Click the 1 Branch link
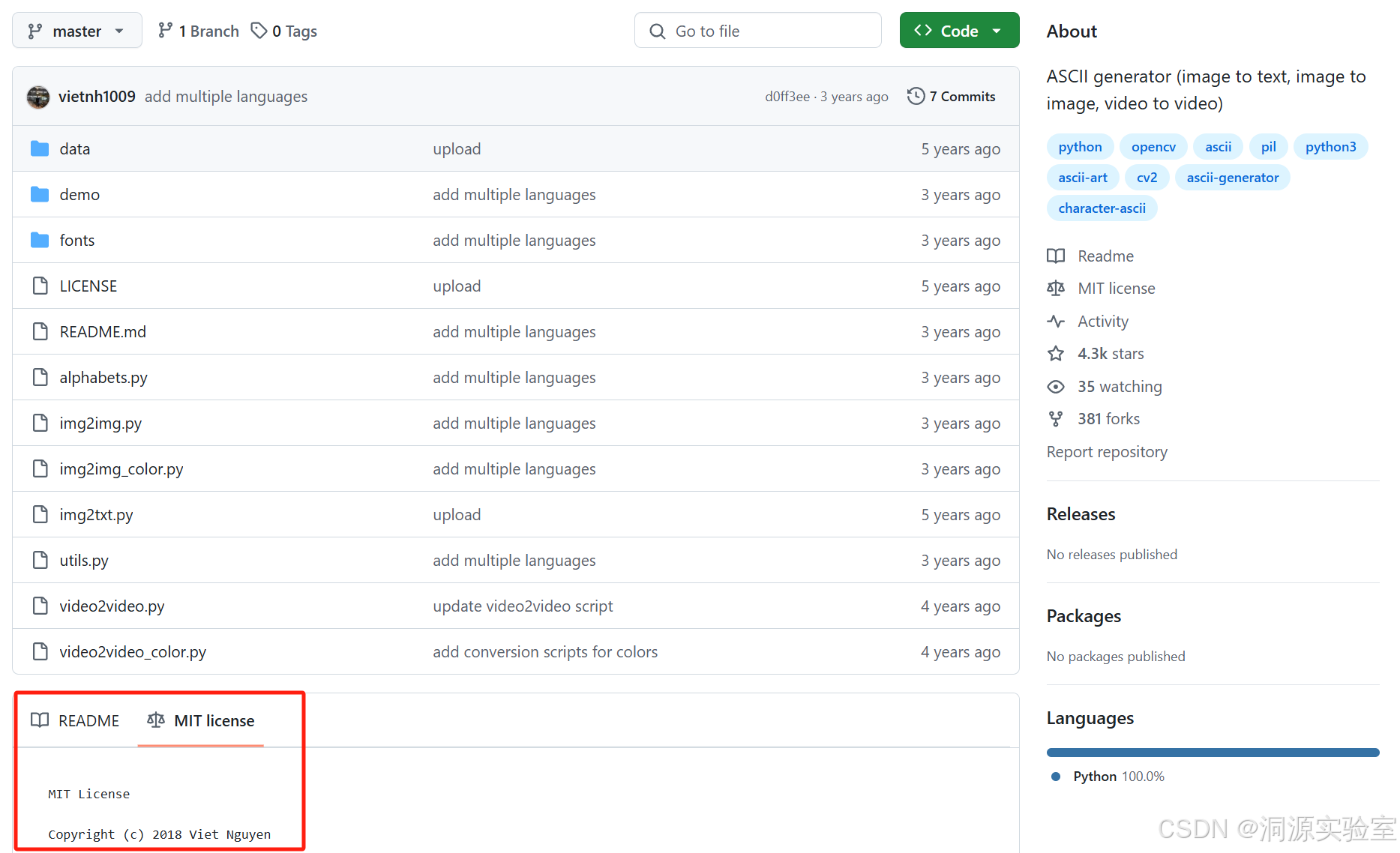 click(199, 31)
